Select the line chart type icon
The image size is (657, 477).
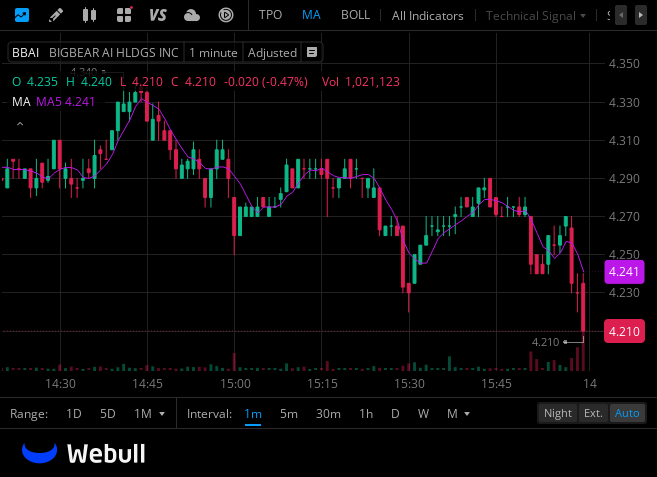pos(22,15)
